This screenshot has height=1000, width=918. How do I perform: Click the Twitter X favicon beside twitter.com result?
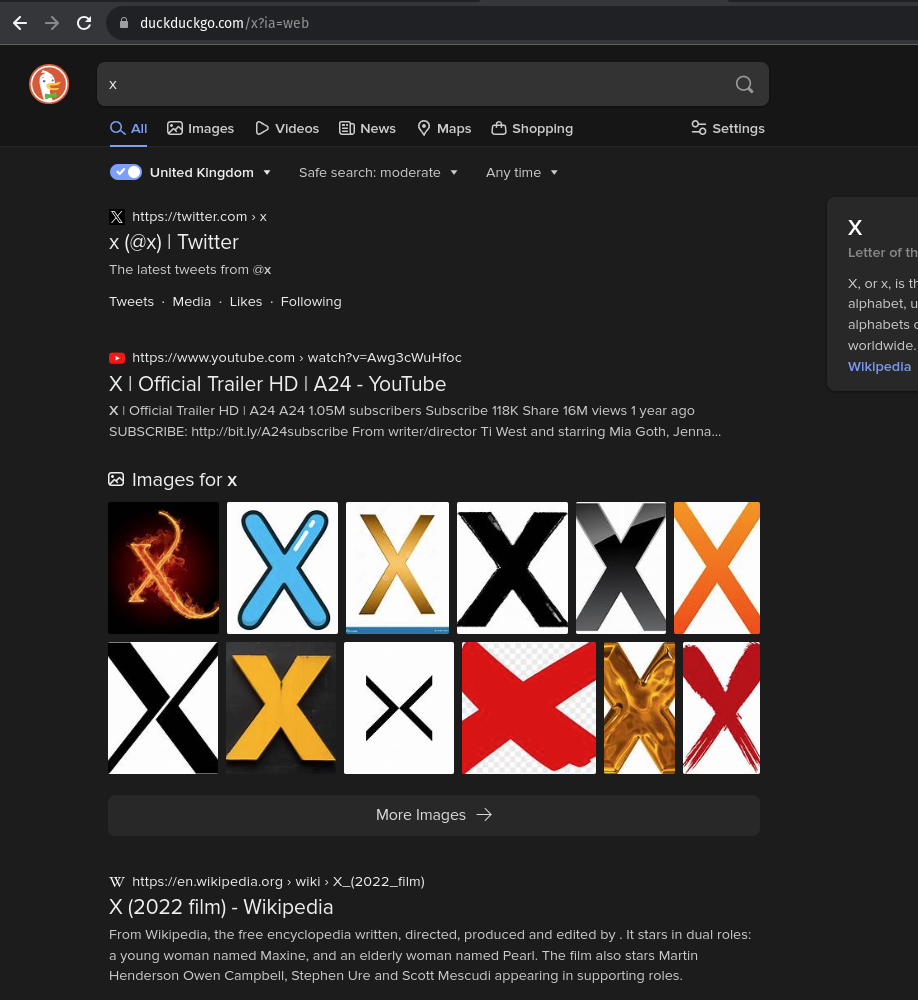coord(117,217)
